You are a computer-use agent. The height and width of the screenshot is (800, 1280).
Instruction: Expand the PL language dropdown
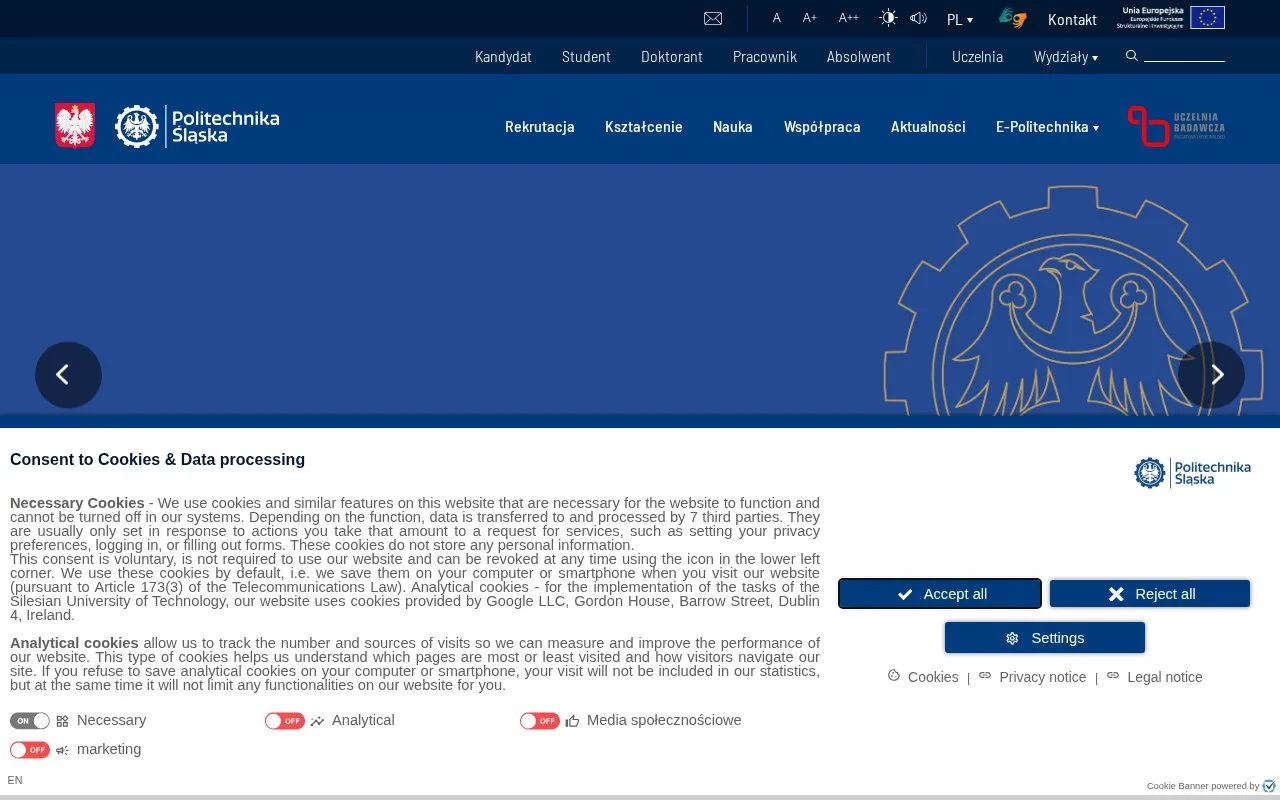click(x=960, y=19)
